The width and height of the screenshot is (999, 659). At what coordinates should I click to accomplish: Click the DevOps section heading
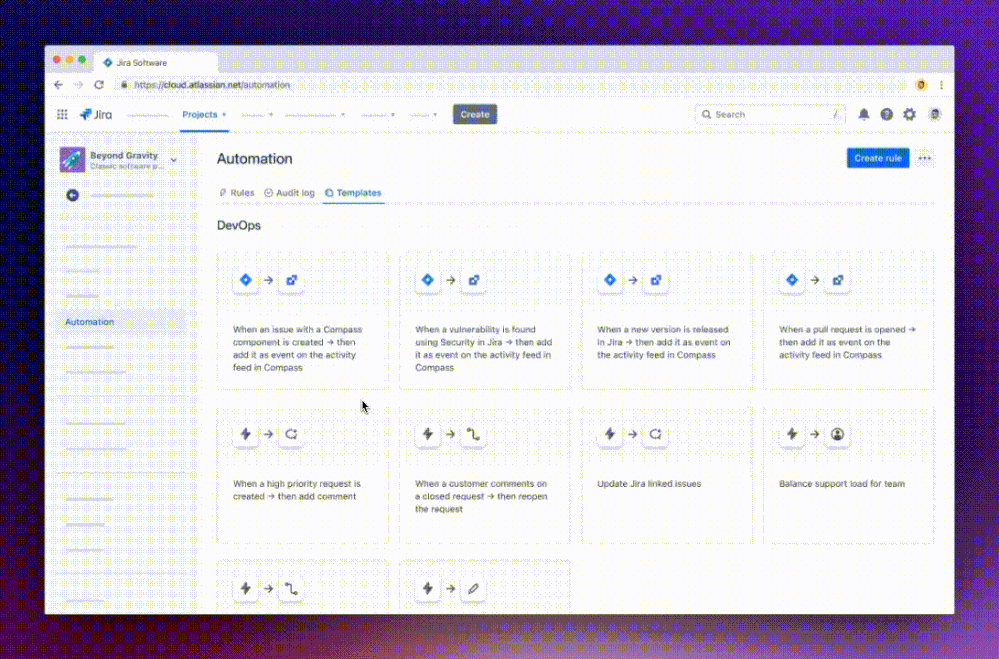[x=239, y=226]
